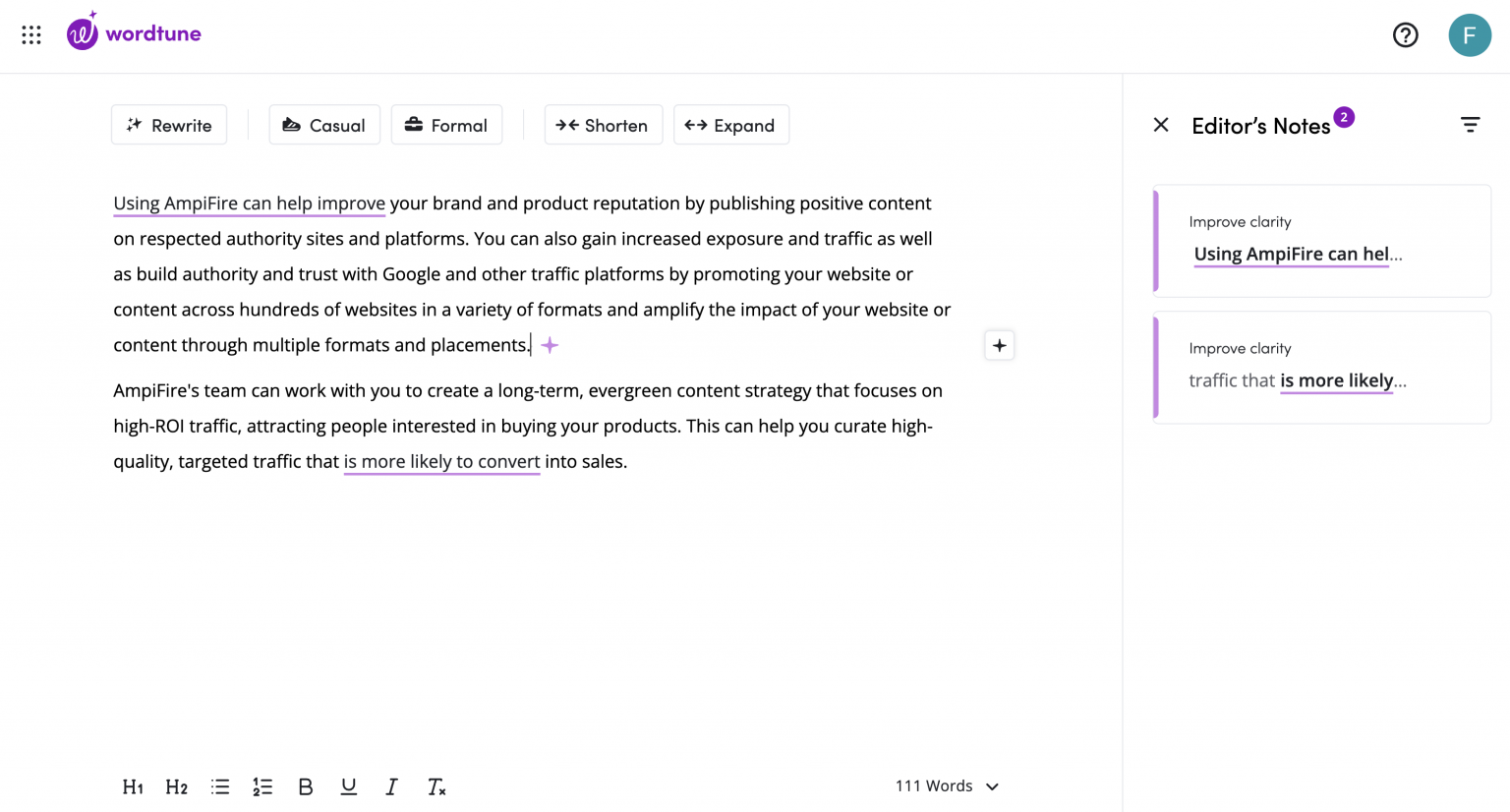Toggle italic formatting
Viewport: 1510px width, 812px height.
point(391,786)
